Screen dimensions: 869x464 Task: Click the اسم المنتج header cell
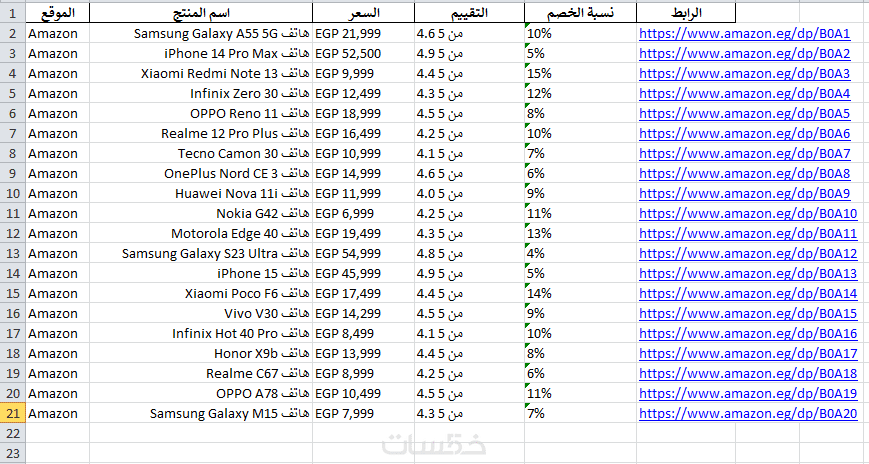pyautogui.click(x=201, y=13)
